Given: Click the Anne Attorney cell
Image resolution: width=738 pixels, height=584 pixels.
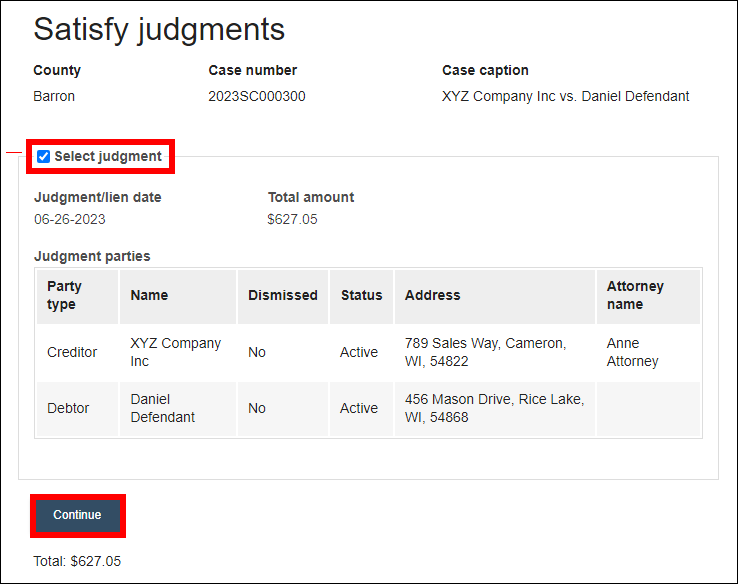Looking at the screenshot, I should (632, 352).
